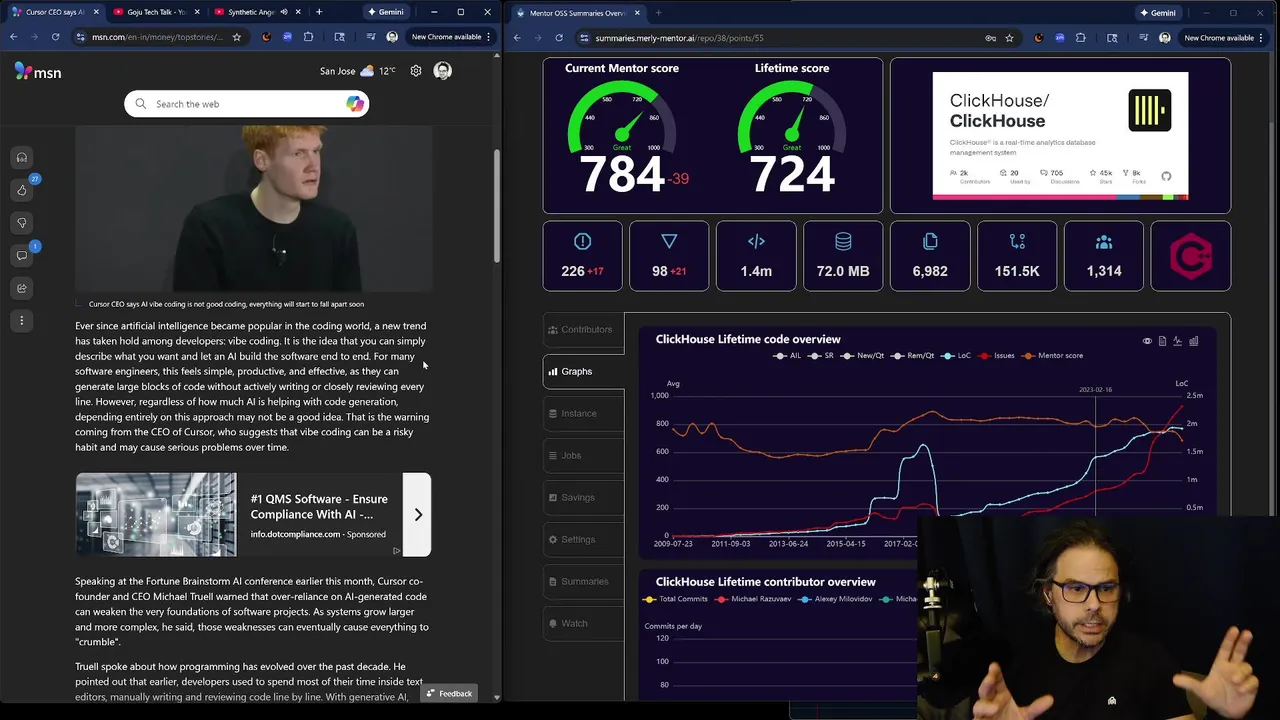Click the line-chart icon in code overview header
Image resolution: width=1280 pixels, height=720 pixels.
tap(1177, 341)
